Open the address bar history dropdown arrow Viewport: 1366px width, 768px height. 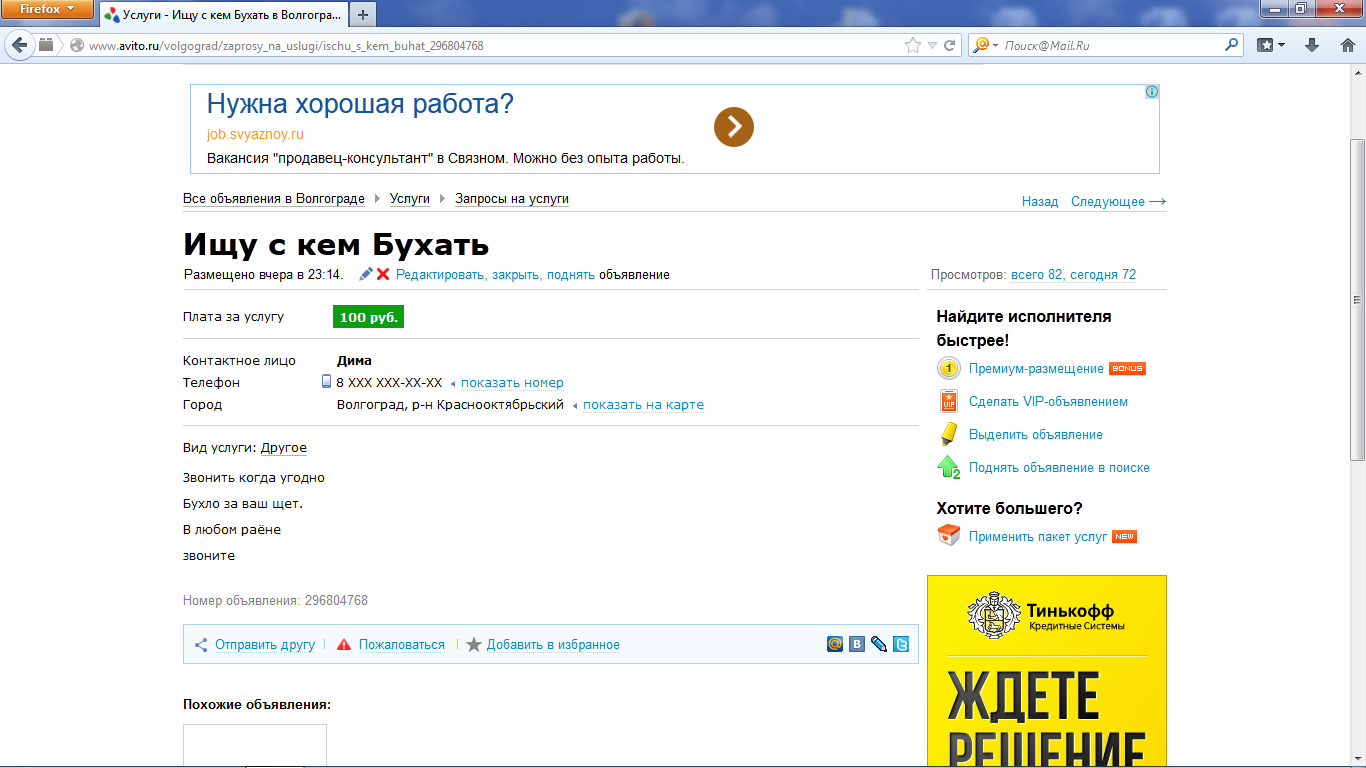pos(932,45)
